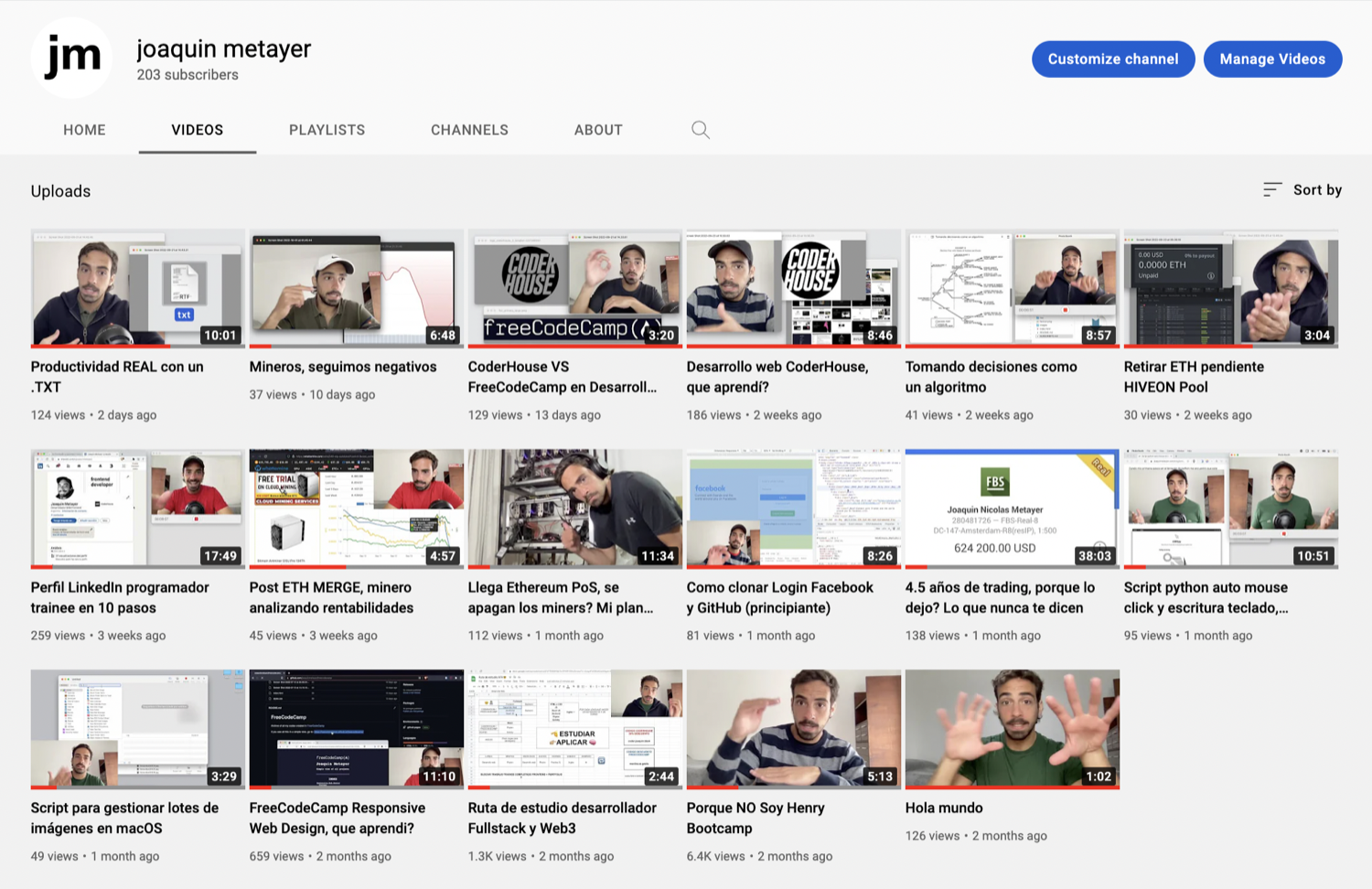Open 'Mineros, seguimos negativos' video title

(343, 367)
